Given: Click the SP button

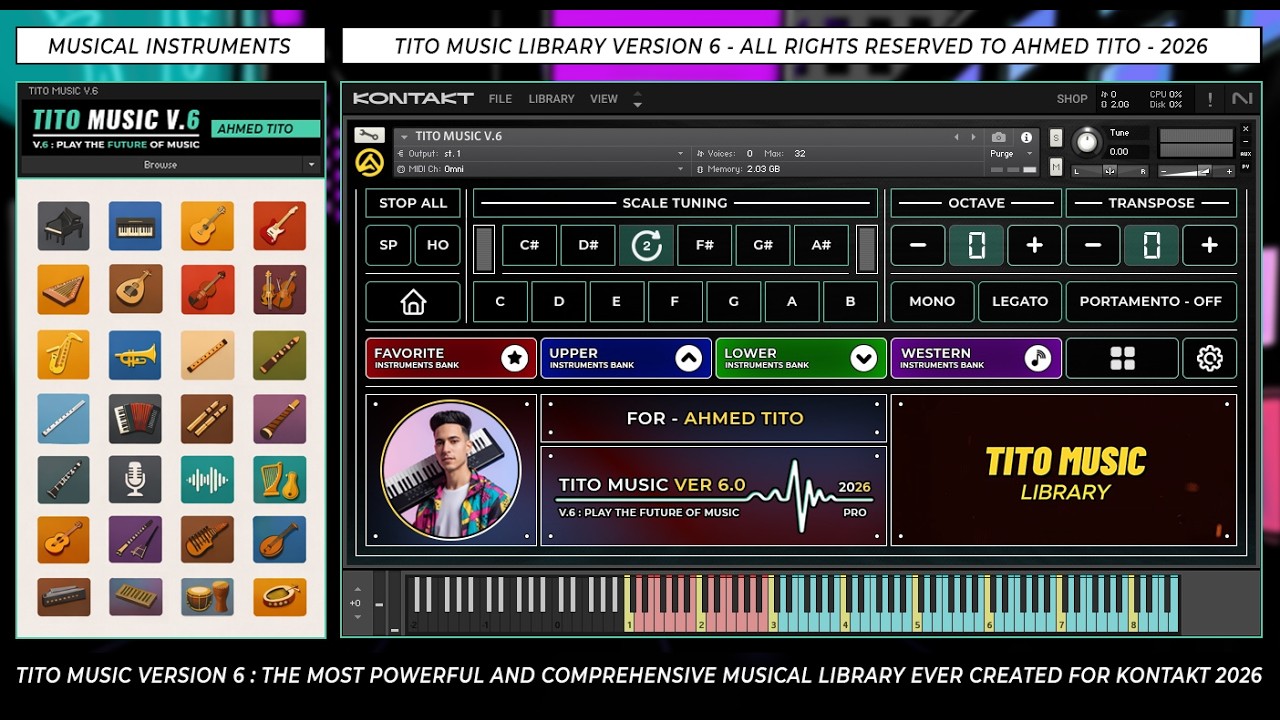Looking at the screenshot, I should (388, 245).
